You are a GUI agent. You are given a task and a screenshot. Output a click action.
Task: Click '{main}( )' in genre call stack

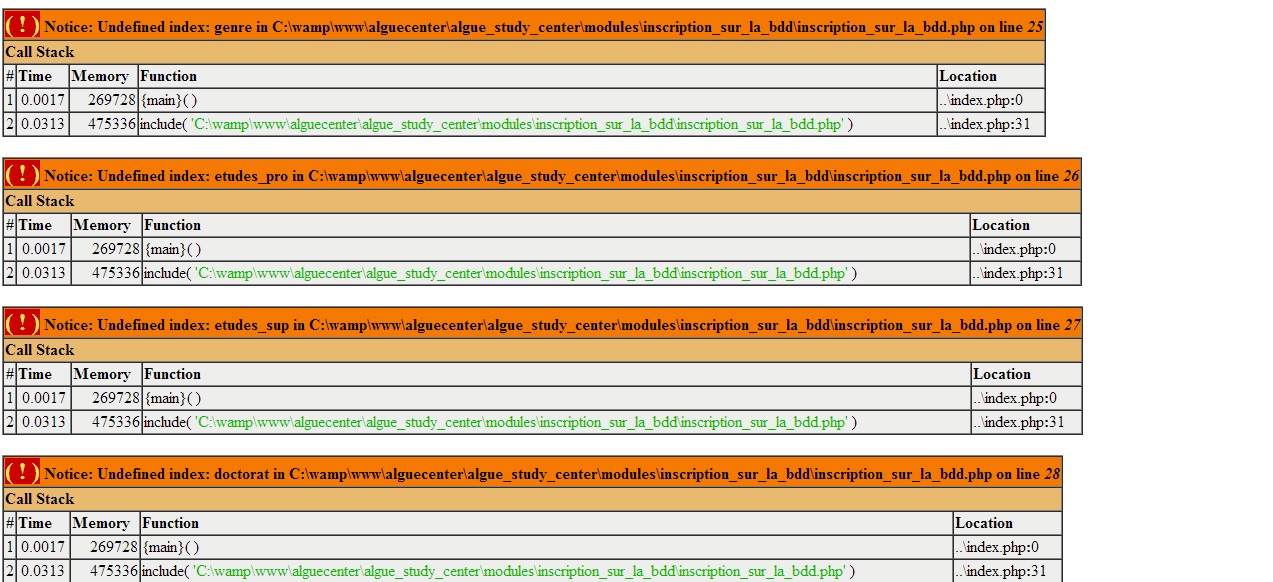coord(169,100)
